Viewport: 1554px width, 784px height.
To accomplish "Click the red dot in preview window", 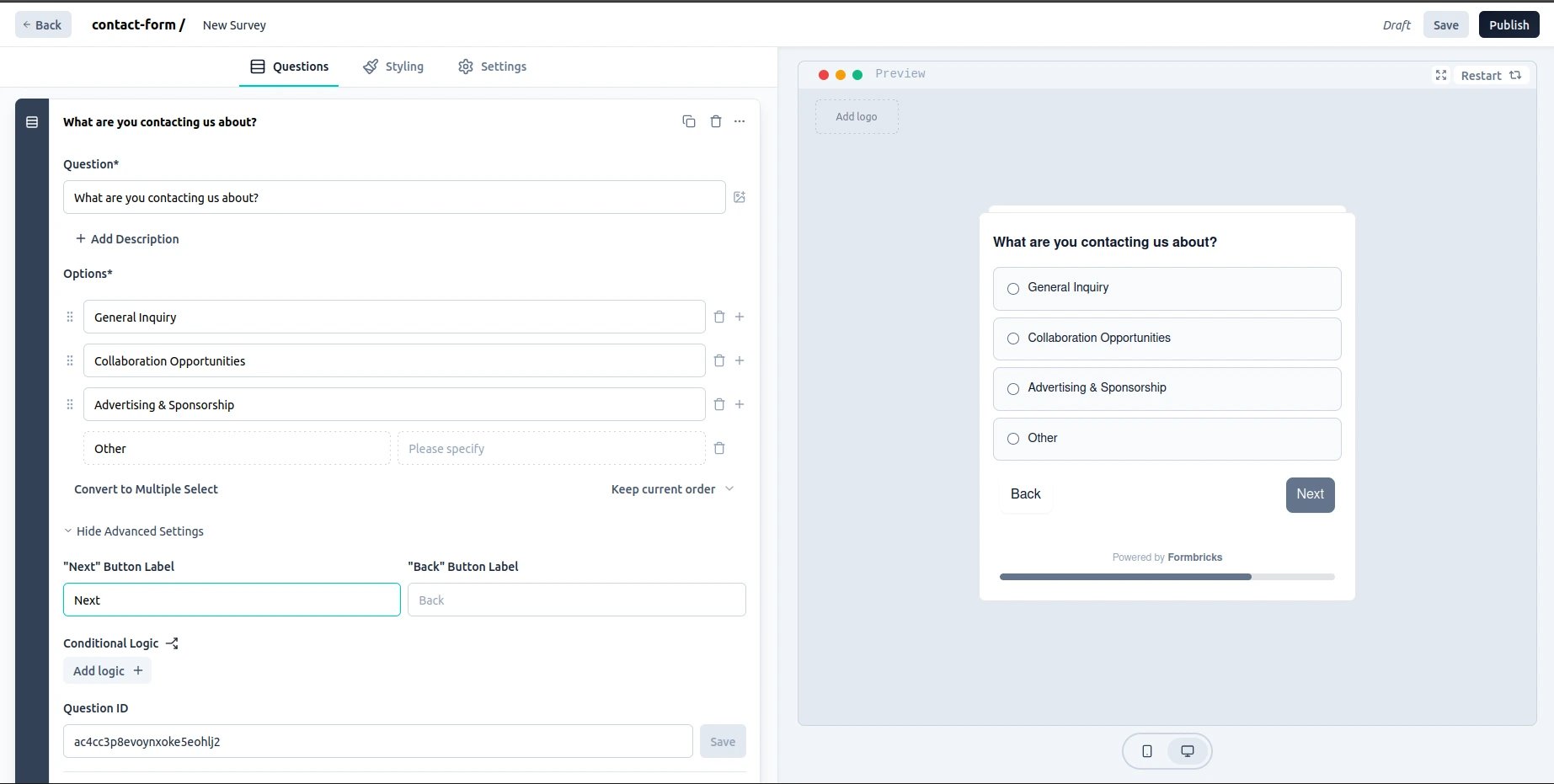I will tap(824, 75).
